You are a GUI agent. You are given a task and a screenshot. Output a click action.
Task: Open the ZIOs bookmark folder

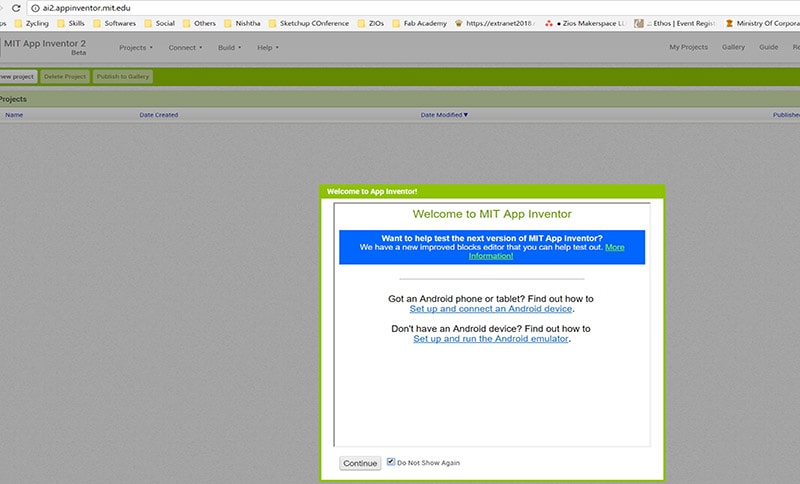click(x=370, y=23)
